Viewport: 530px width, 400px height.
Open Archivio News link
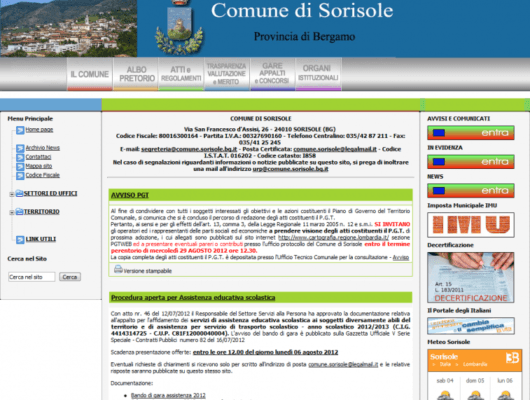(x=43, y=148)
